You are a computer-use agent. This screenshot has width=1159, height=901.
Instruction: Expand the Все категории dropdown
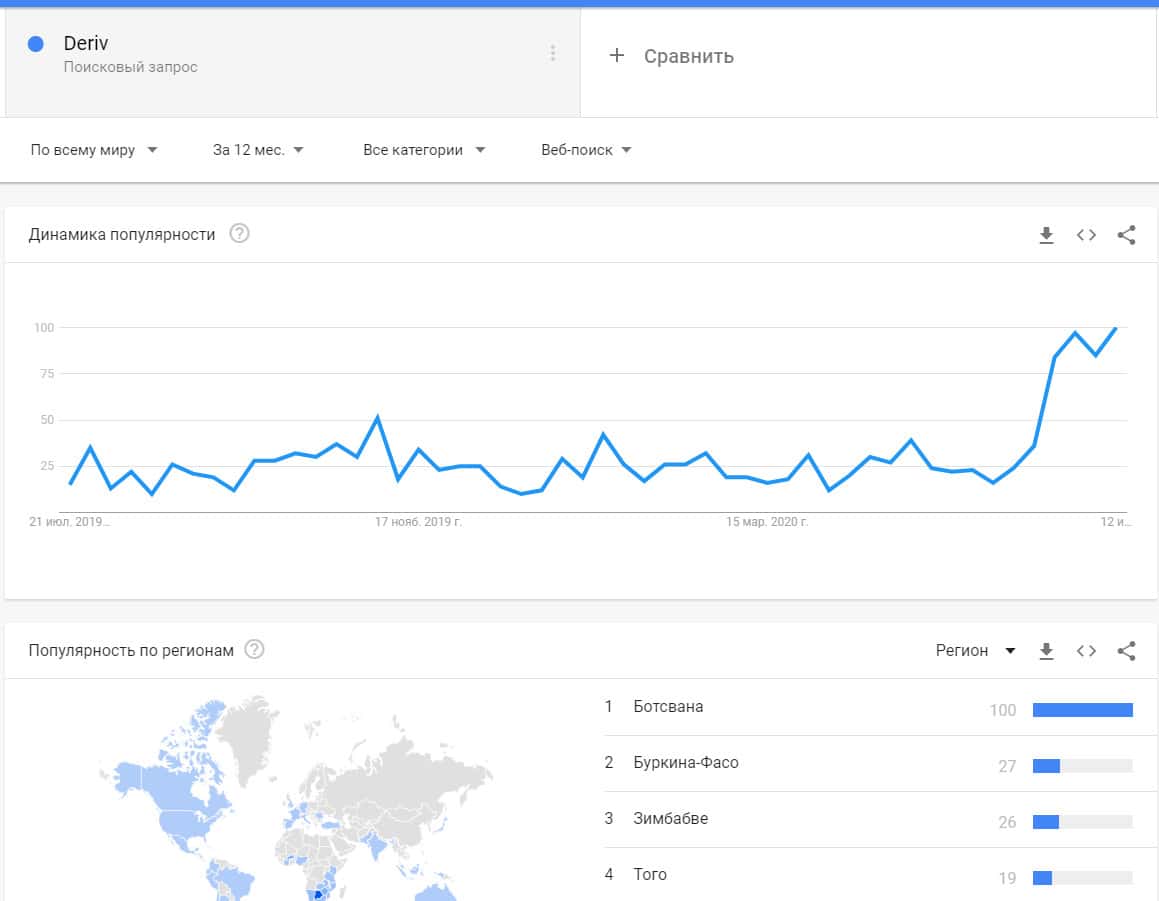click(424, 150)
